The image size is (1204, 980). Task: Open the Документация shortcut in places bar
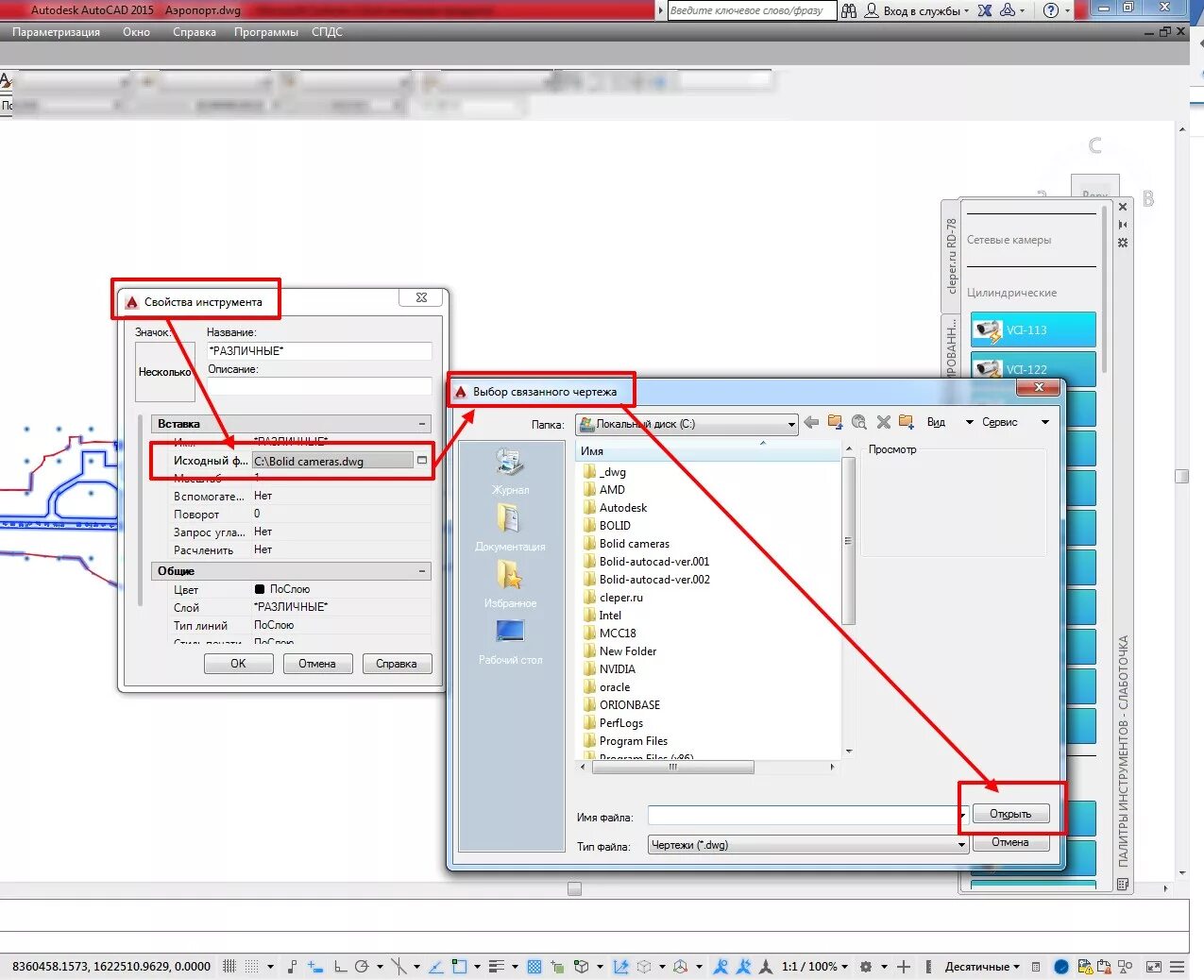pyautogui.click(x=510, y=527)
